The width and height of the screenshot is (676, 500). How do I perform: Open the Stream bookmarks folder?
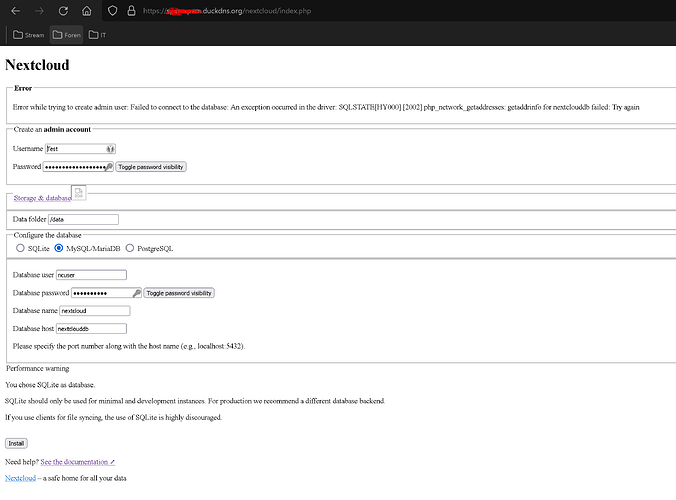tap(28, 35)
